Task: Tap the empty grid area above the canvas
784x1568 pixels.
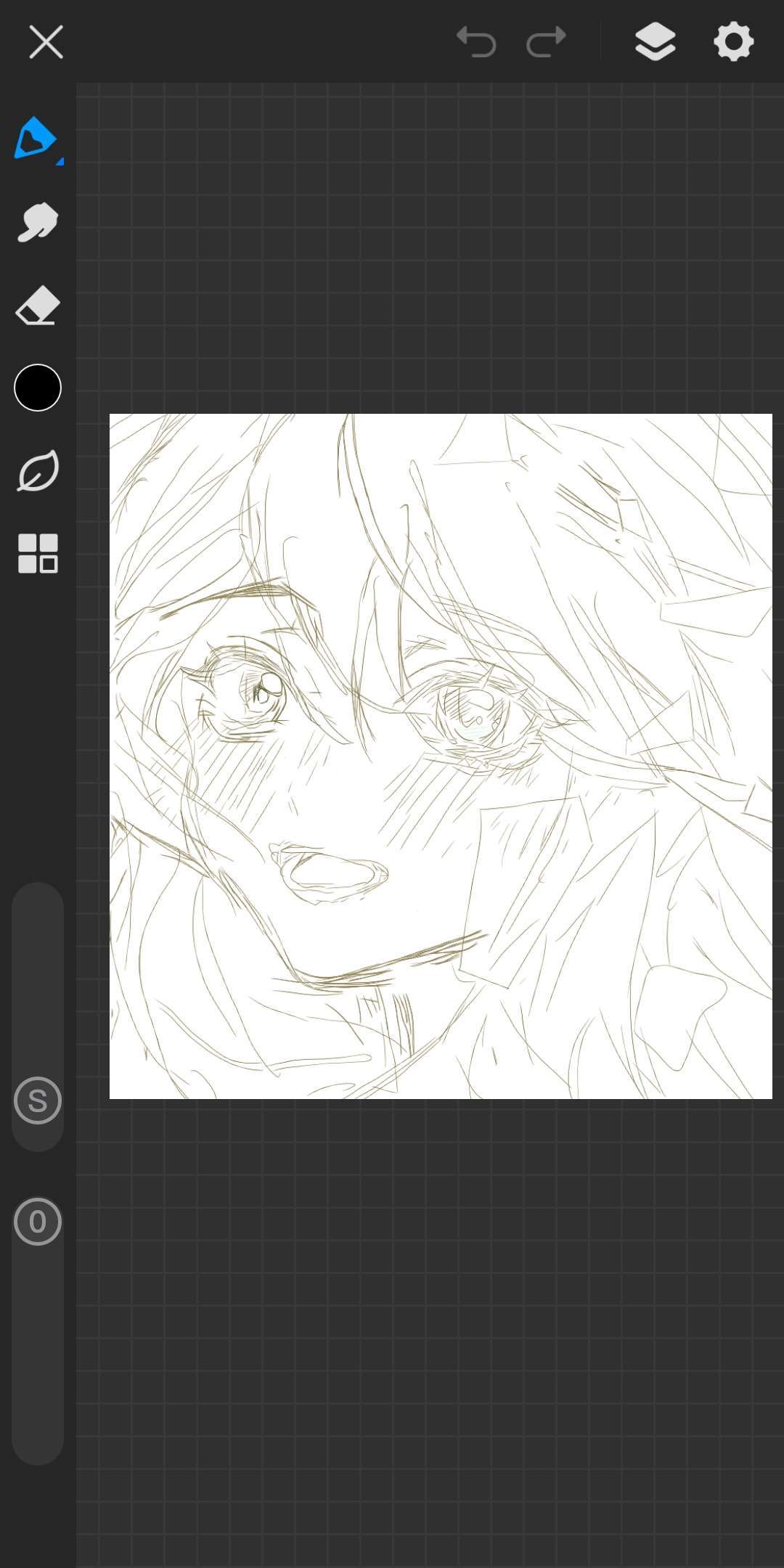Action: (430, 247)
